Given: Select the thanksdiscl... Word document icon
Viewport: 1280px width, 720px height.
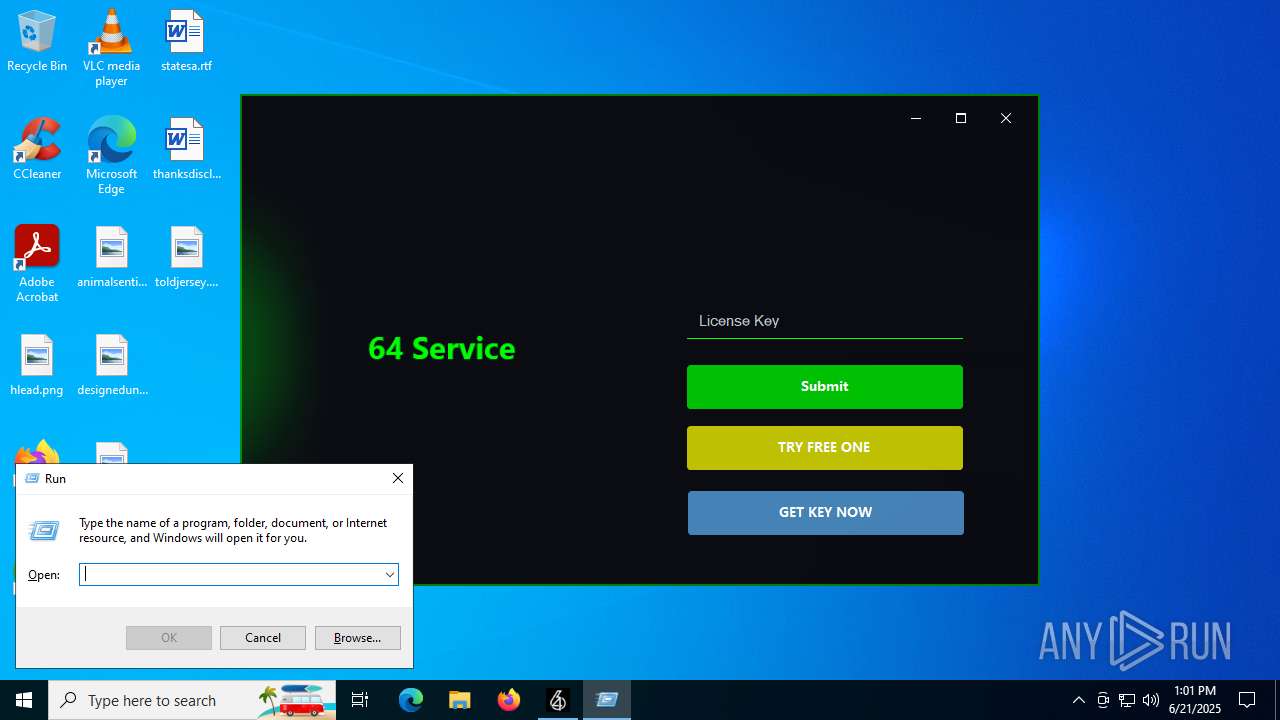Looking at the screenshot, I should coord(186,149).
